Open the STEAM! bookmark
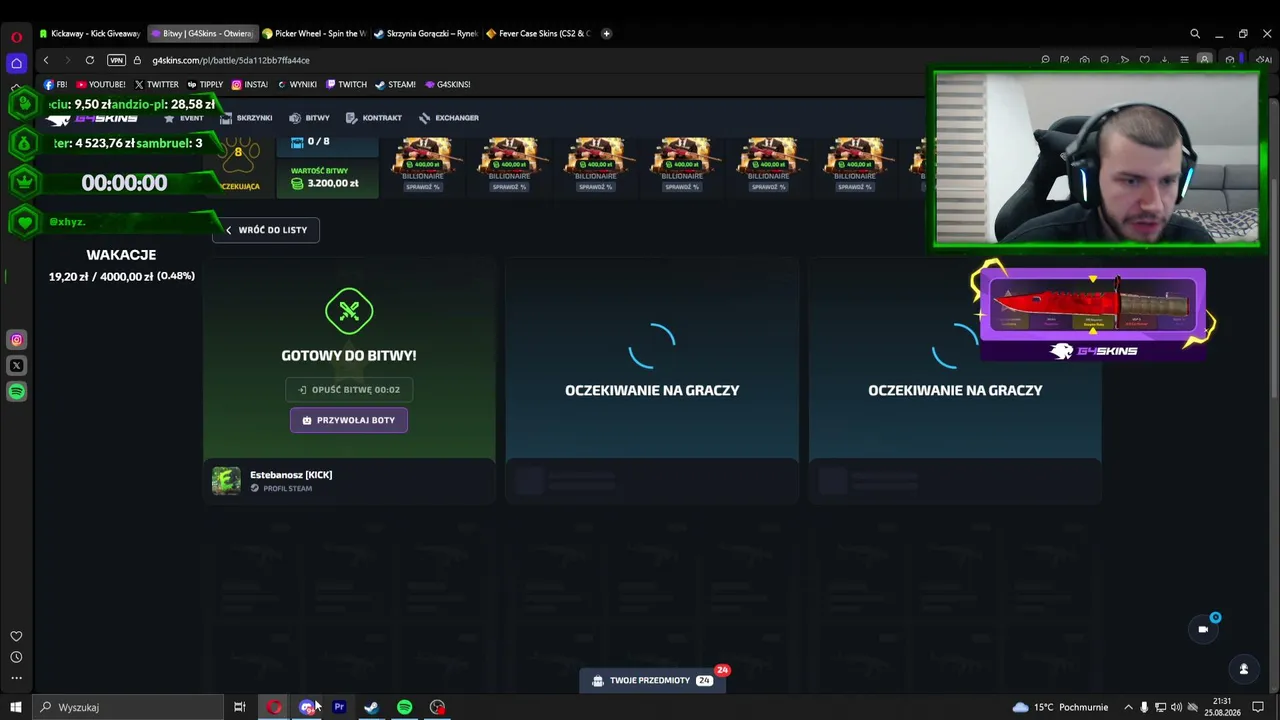 pyautogui.click(x=395, y=84)
